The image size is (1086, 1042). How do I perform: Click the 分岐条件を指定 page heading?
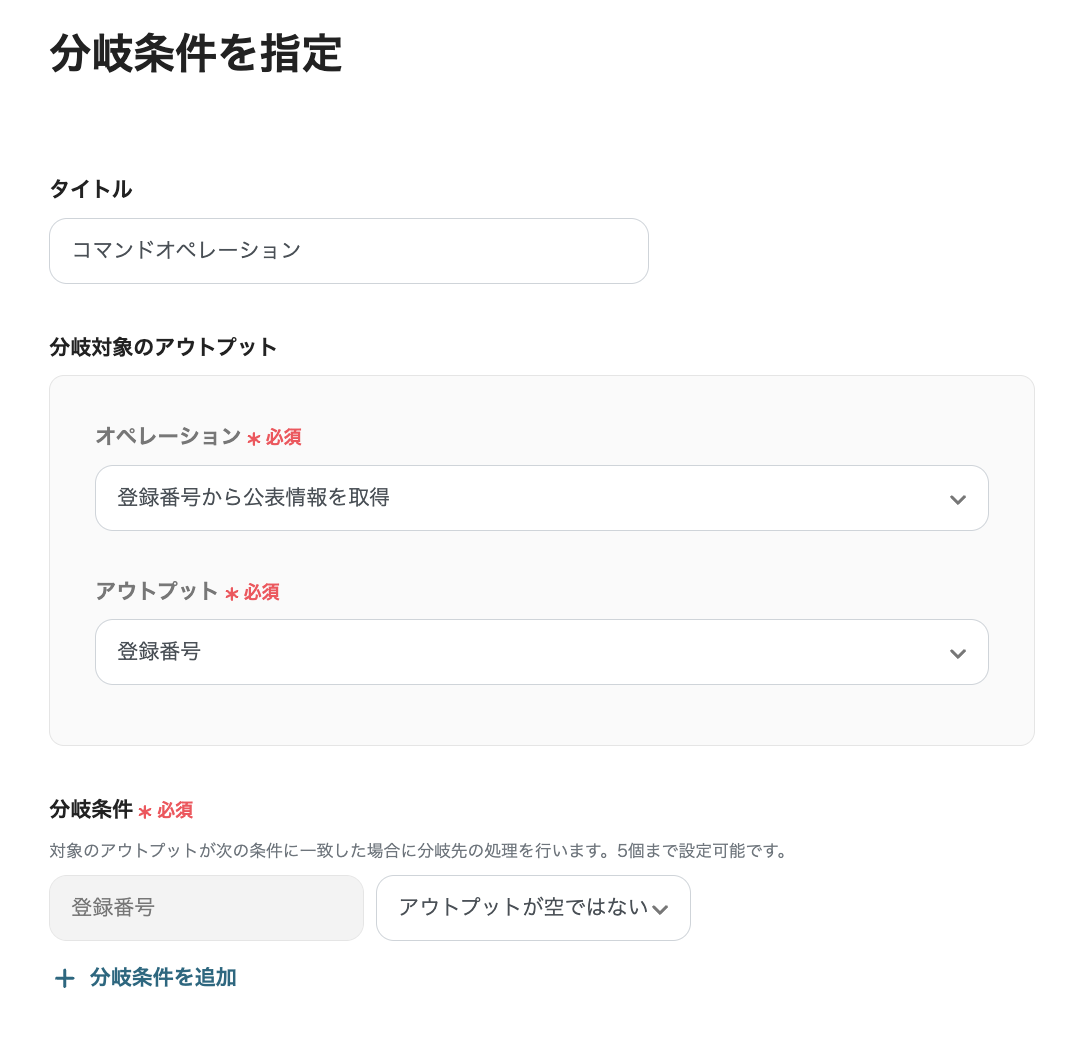(196, 56)
